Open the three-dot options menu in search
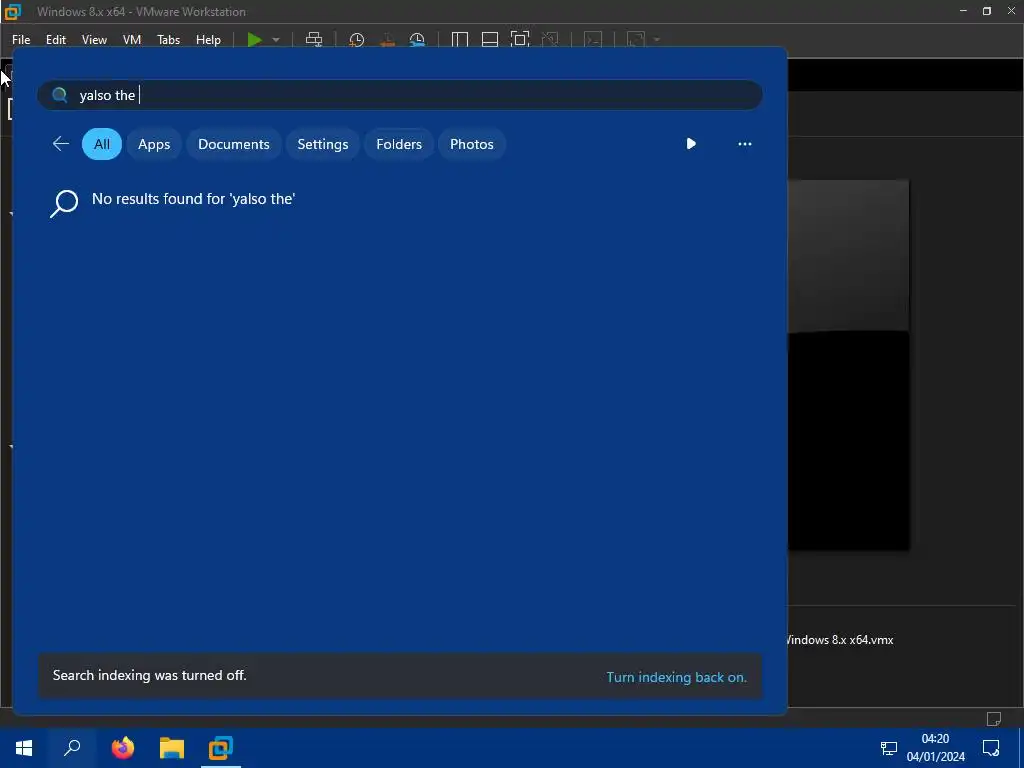The image size is (1024, 768). point(744,144)
